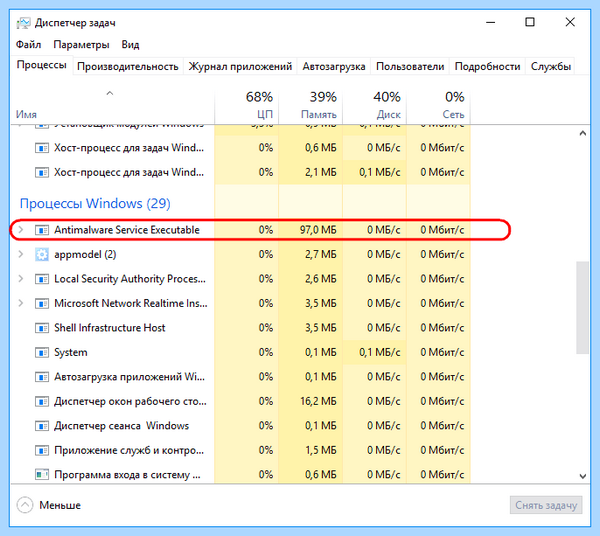This screenshot has width=600, height=536.
Task: Click the System process icon
Action: click(x=42, y=352)
